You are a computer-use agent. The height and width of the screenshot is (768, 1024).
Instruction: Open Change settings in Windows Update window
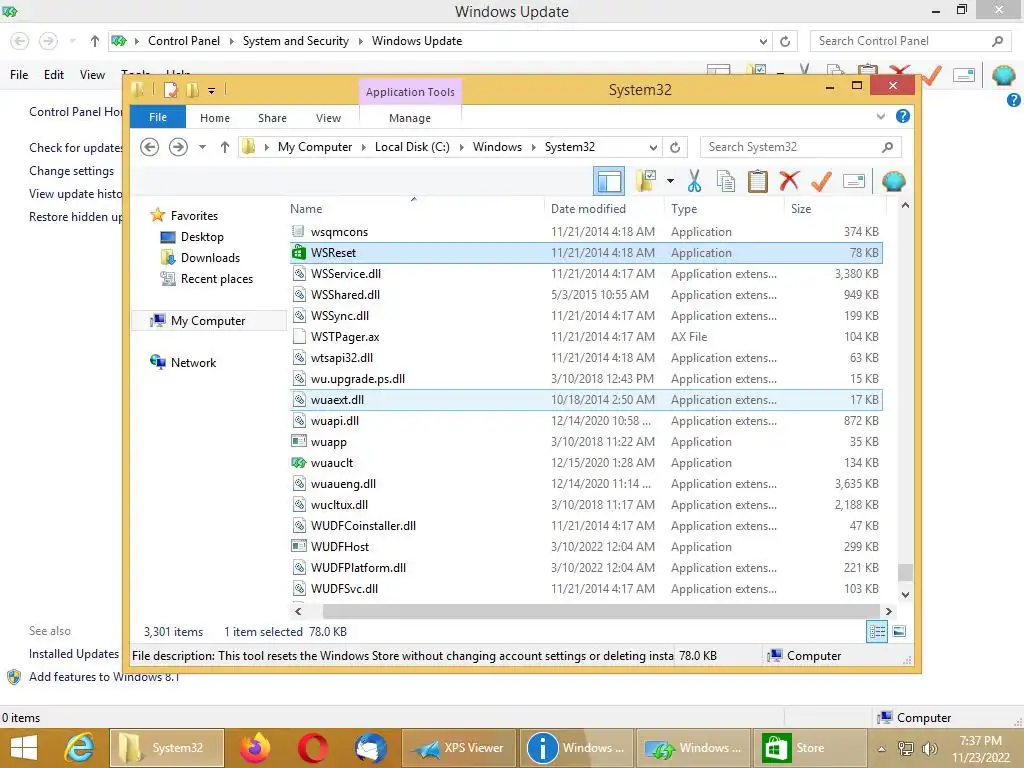pyautogui.click(x=71, y=170)
